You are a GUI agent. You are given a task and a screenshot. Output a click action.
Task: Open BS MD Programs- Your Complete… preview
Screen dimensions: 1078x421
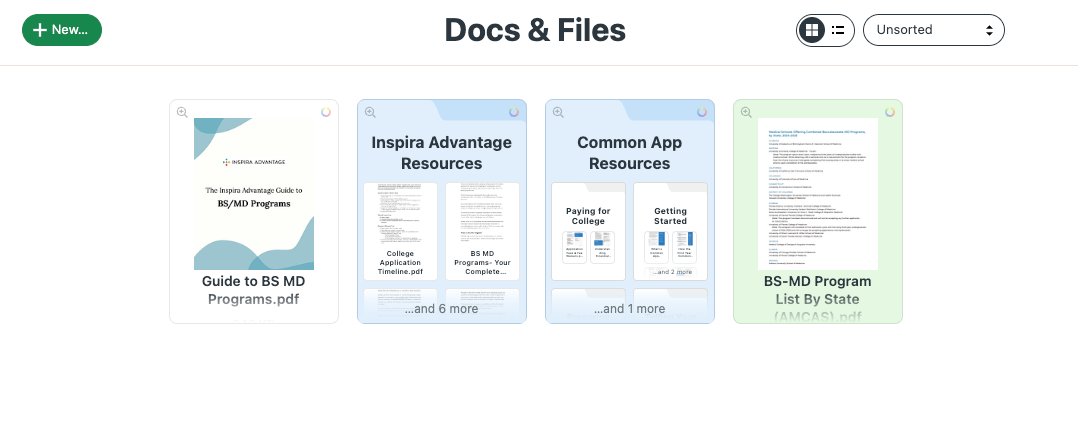click(x=483, y=231)
